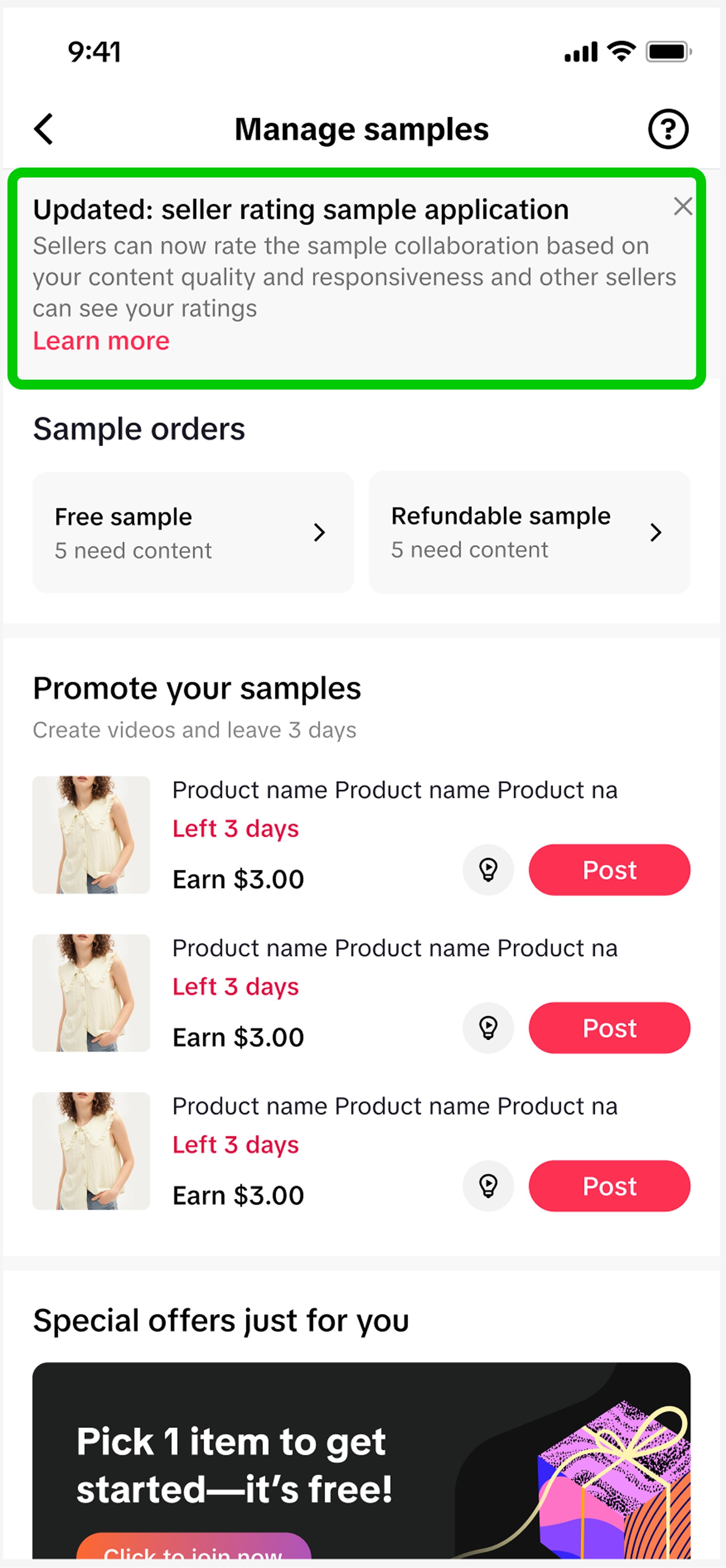Open the Free sample card

[x=183, y=533]
